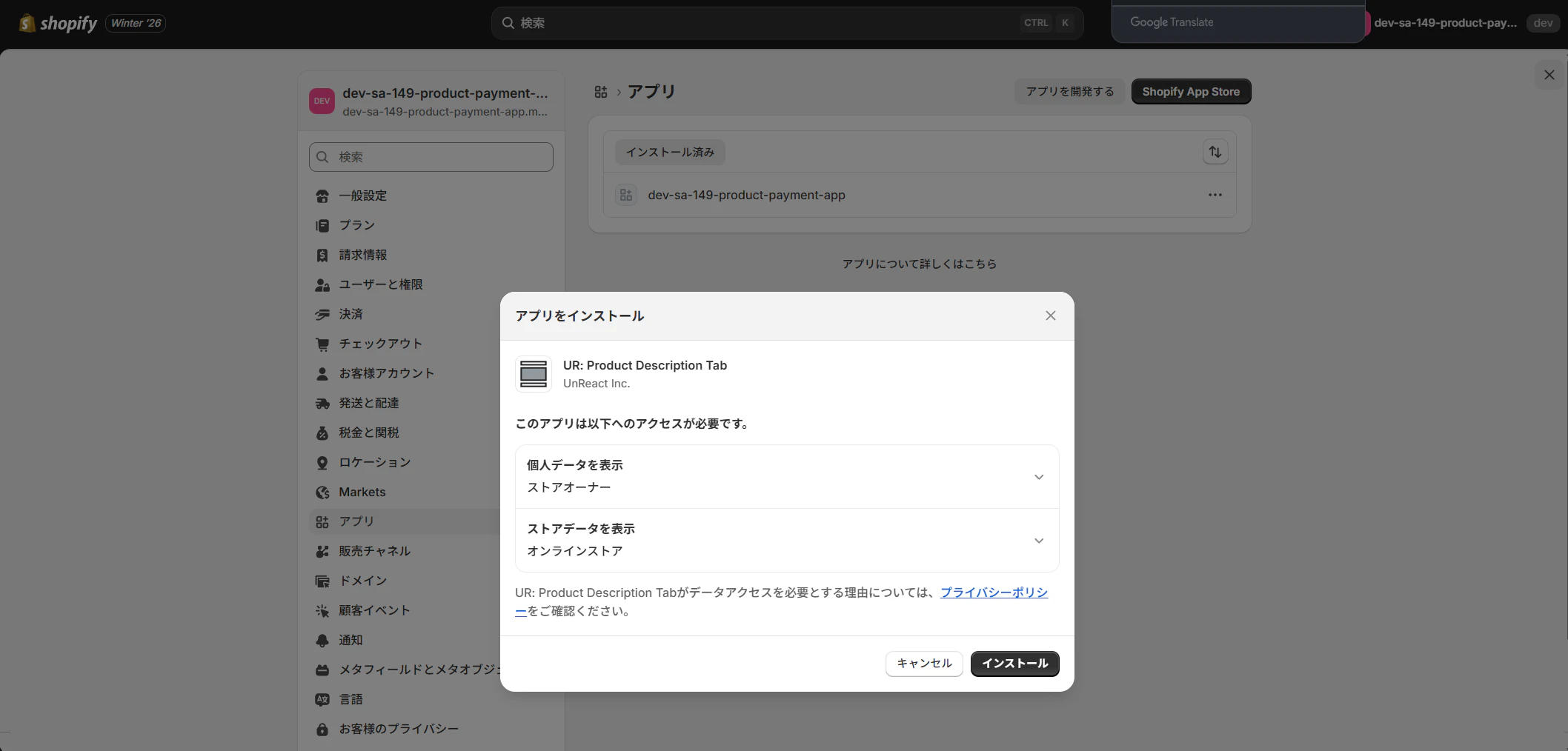Open 一般設定 general settings icon
The height and width of the screenshot is (751, 1568).
pos(322,196)
